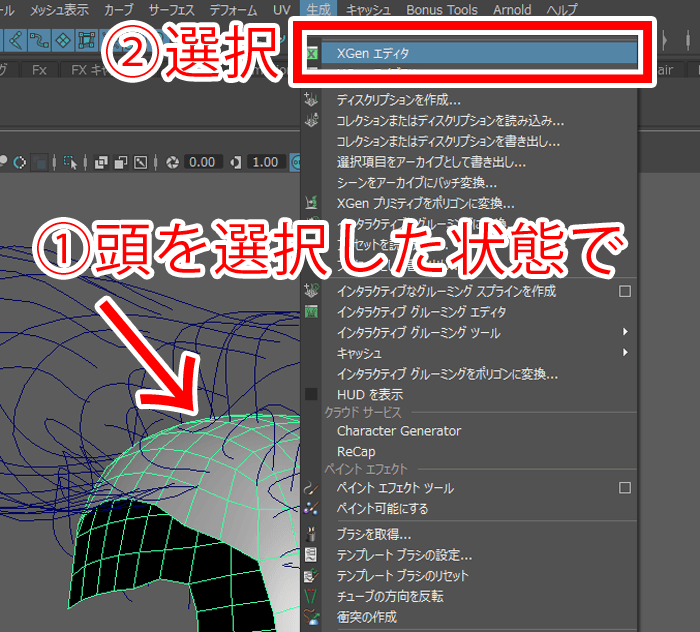Click the snap to projected center icon

[x=87, y=41]
